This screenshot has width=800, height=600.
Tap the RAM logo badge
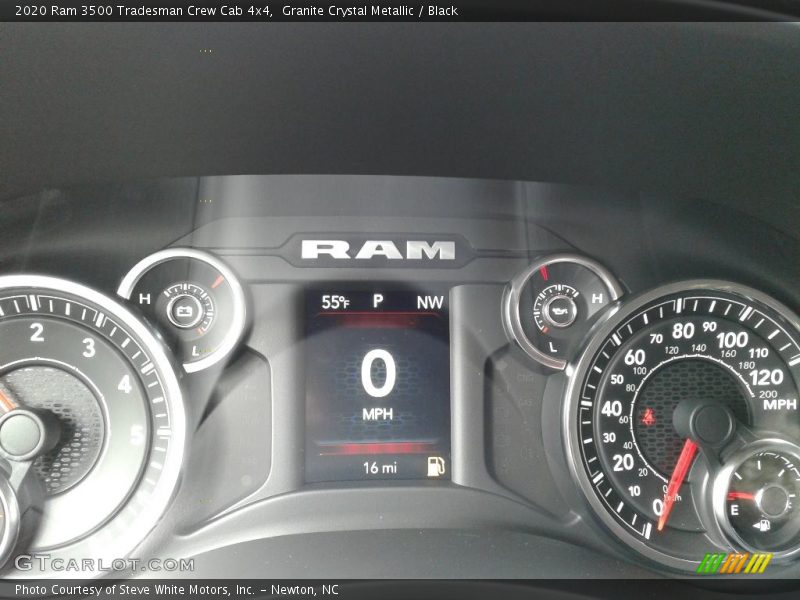click(378, 250)
